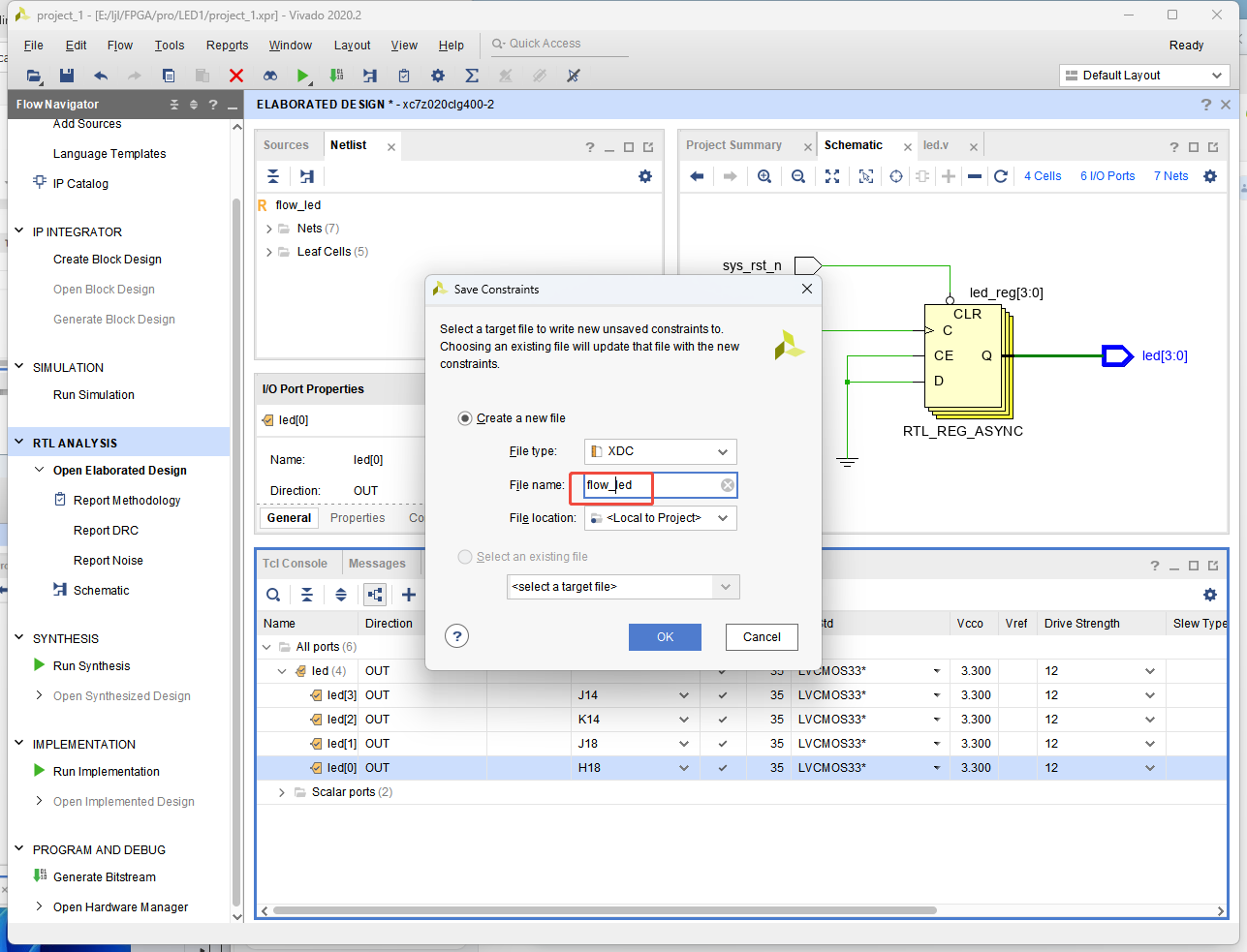Open the Reports menu

(227, 46)
